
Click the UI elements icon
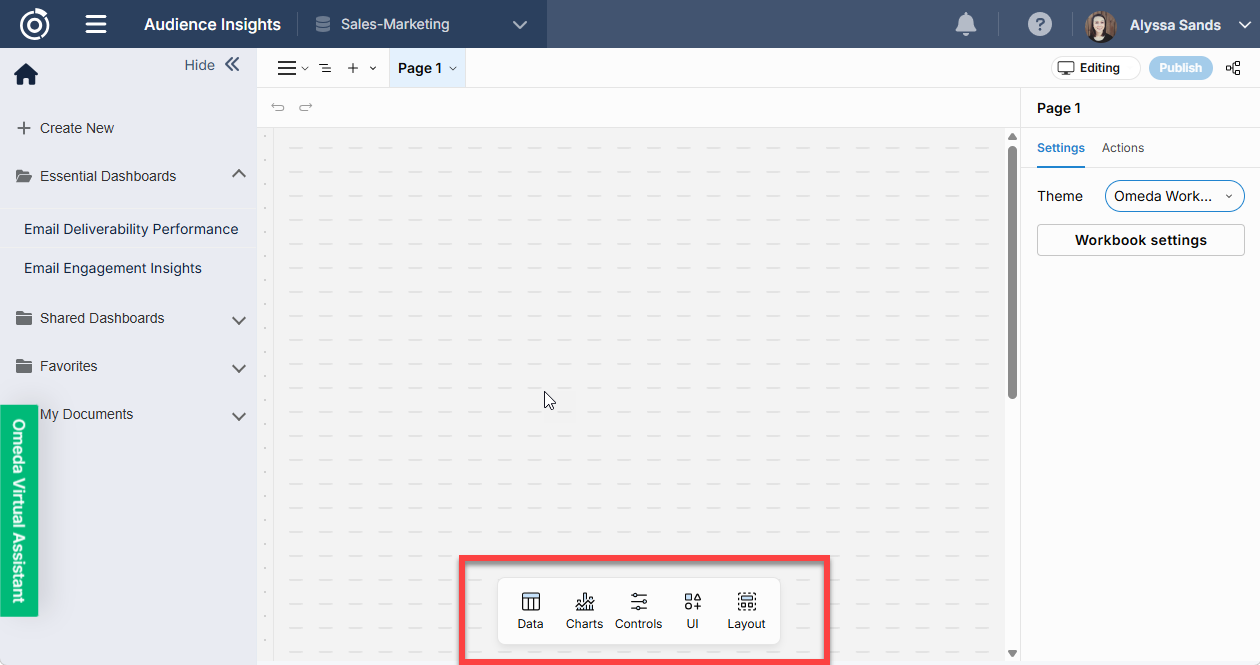tap(692, 610)
